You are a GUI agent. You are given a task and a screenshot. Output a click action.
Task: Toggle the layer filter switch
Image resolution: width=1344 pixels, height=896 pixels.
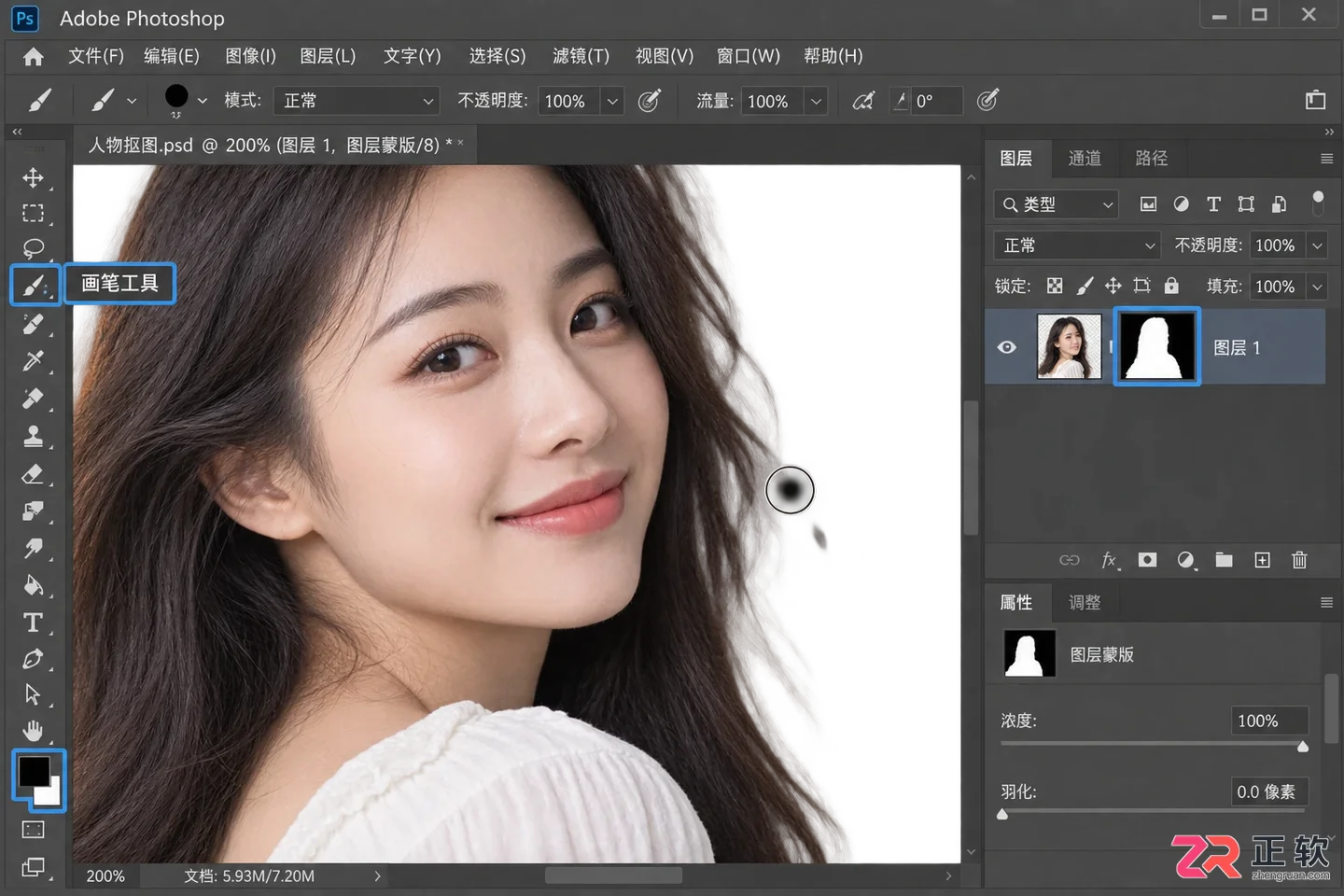coord(1318,203)
